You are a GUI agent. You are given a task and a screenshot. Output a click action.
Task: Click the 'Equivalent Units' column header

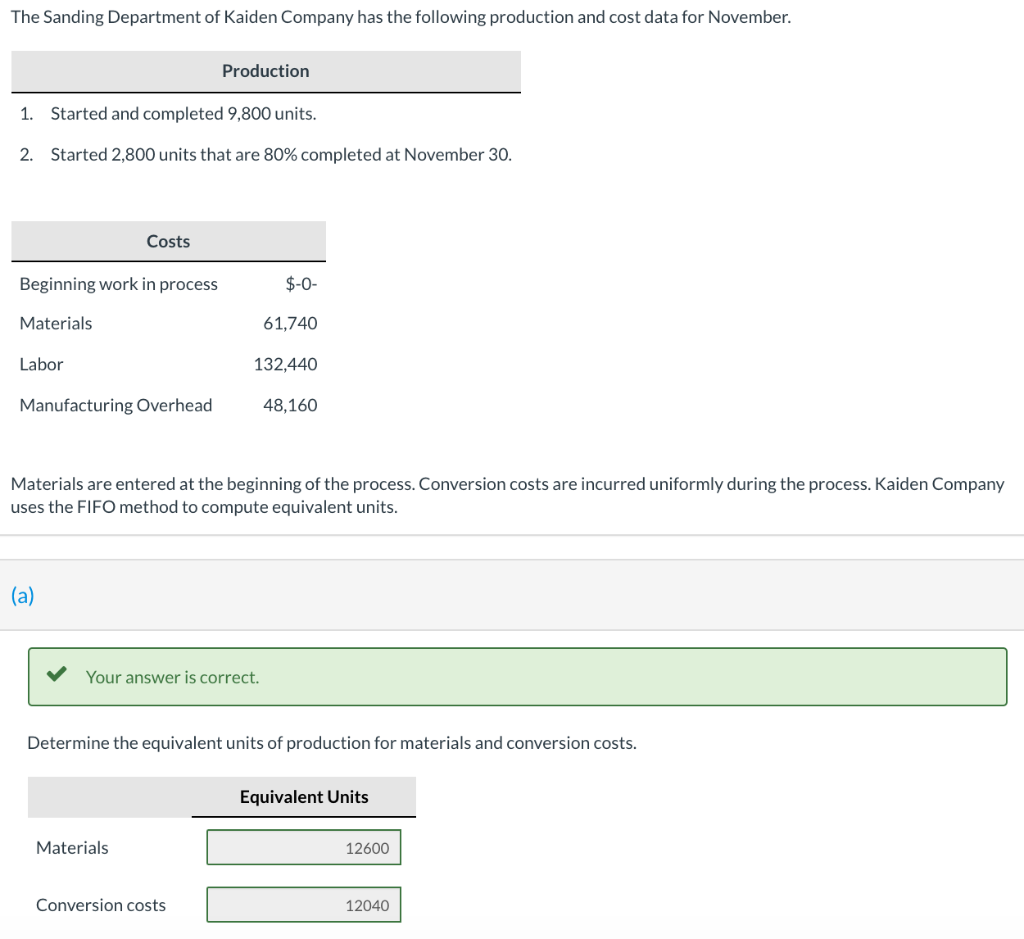tap(304, 797)
